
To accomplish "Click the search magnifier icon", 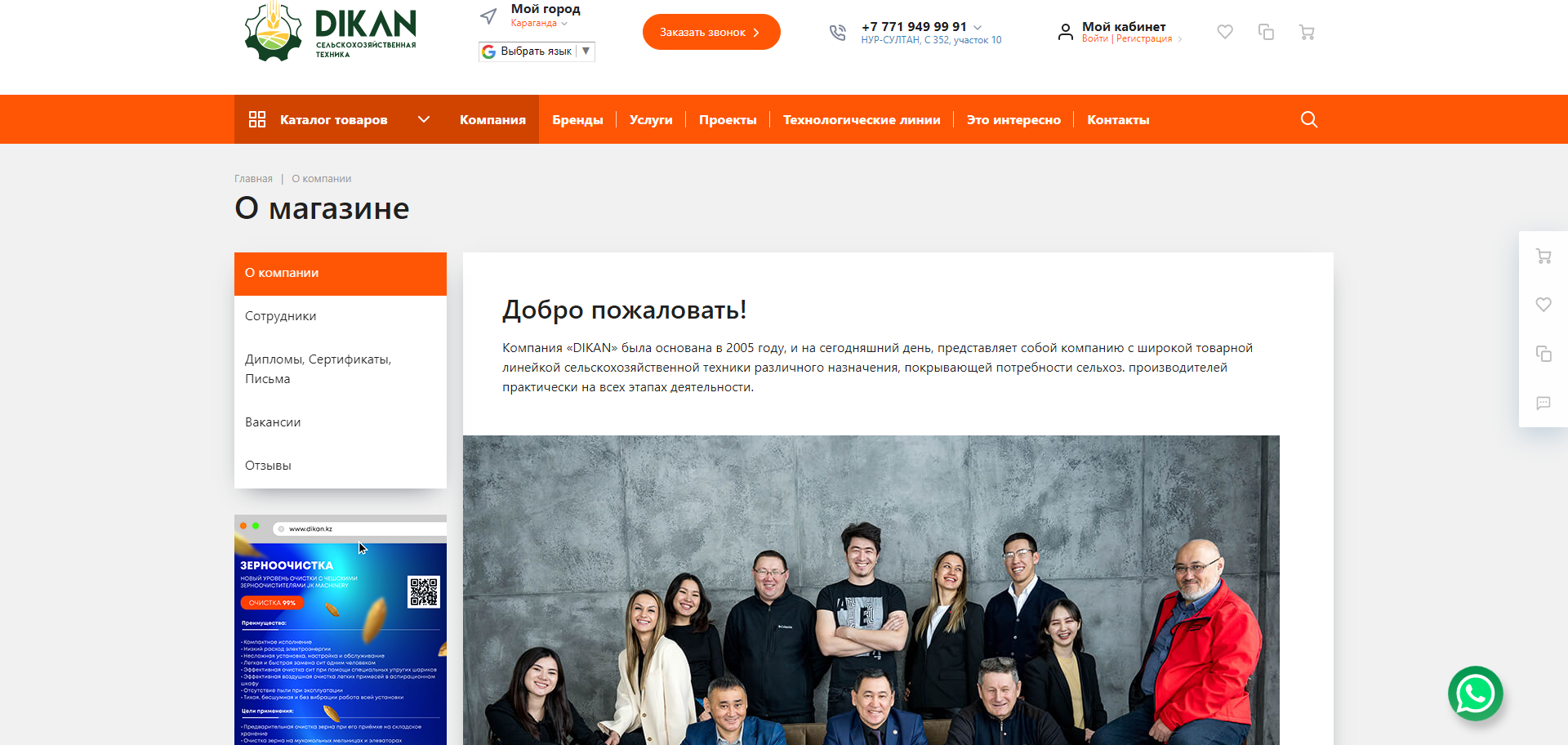I will pyautogui.click(x=1309, y=119).
